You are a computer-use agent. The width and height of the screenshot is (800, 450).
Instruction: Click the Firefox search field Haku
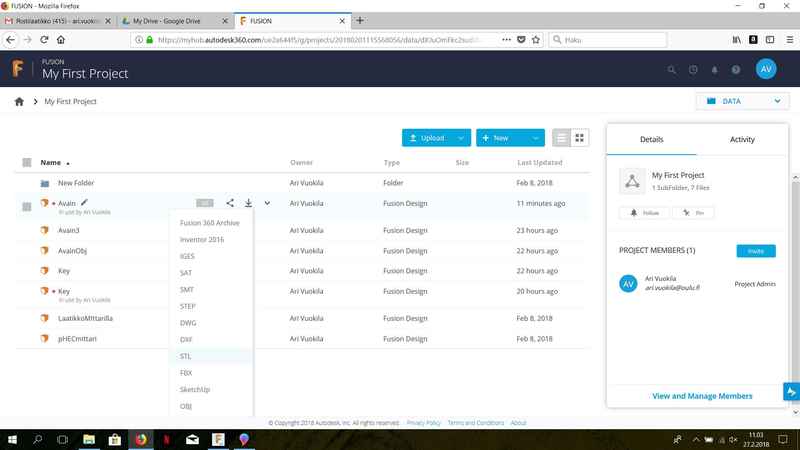[x=608, y=40]
